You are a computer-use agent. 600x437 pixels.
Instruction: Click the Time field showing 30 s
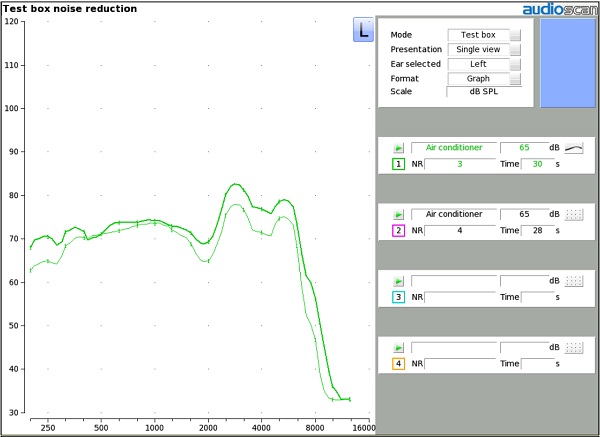[538, 164]
